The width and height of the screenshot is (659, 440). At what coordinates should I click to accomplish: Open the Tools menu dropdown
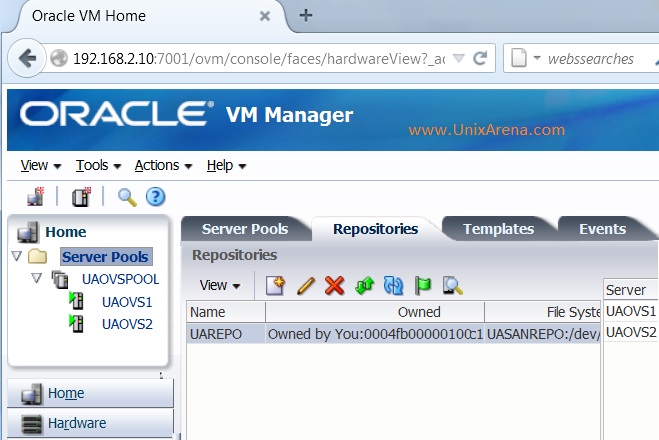point(98,166)
